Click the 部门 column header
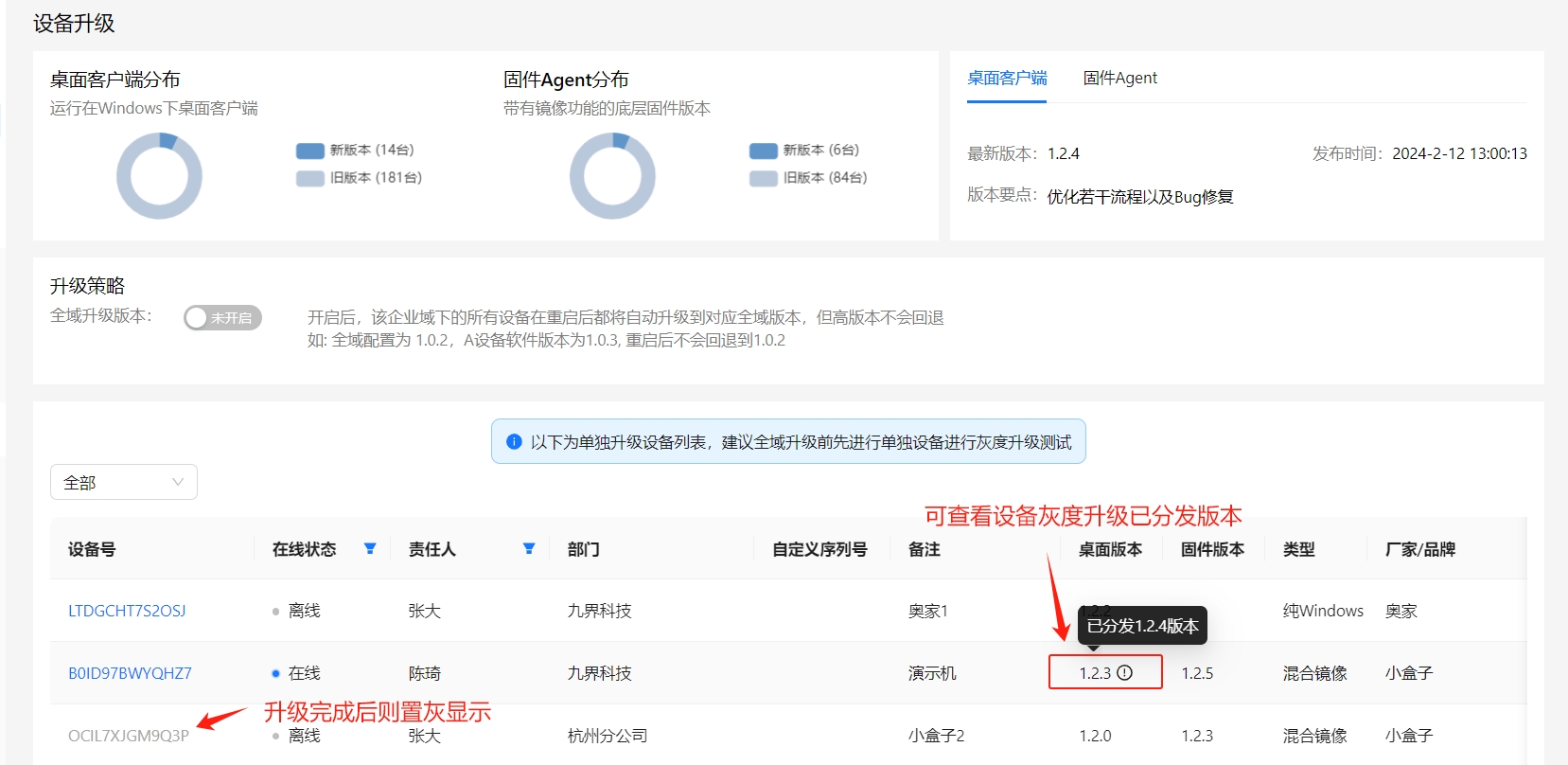Screen dimensions: 1568x765 [x=583, y=549]
